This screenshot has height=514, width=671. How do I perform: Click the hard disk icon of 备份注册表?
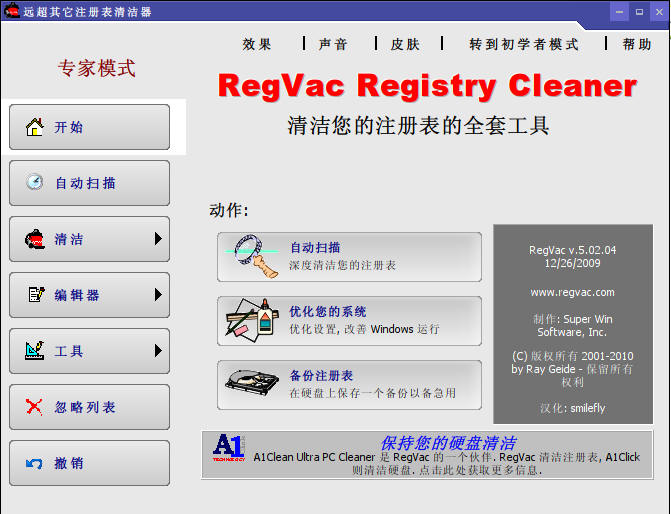click(252, 383)
